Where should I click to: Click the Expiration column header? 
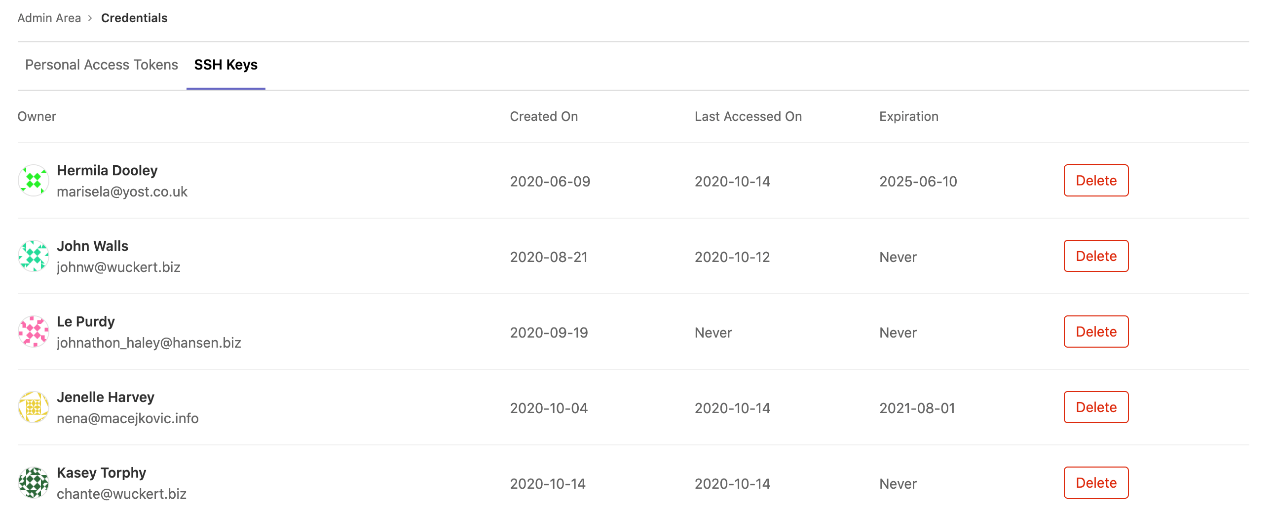(908, 117)
